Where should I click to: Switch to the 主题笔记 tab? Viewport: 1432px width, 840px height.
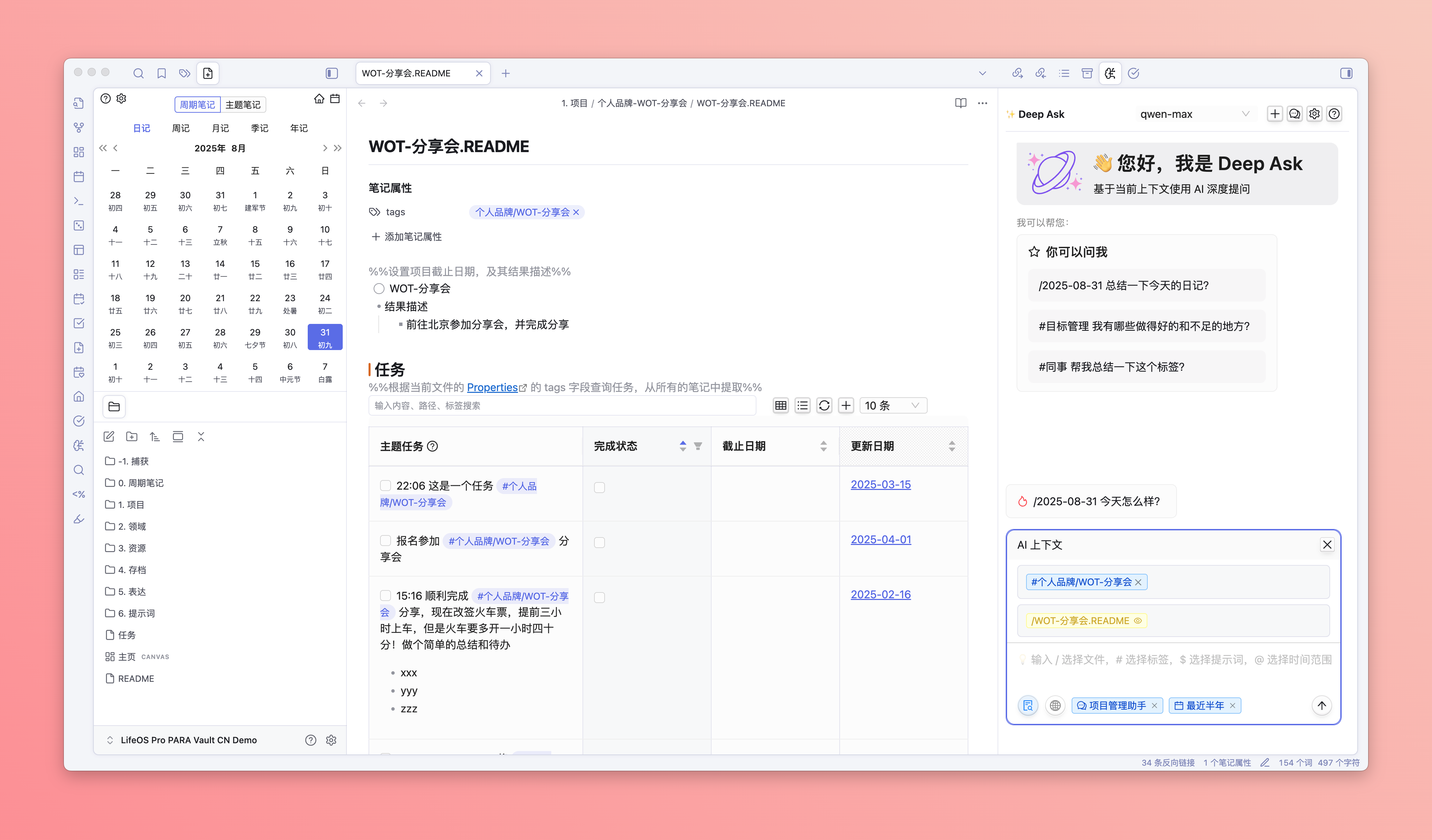(x=243, y=105)
